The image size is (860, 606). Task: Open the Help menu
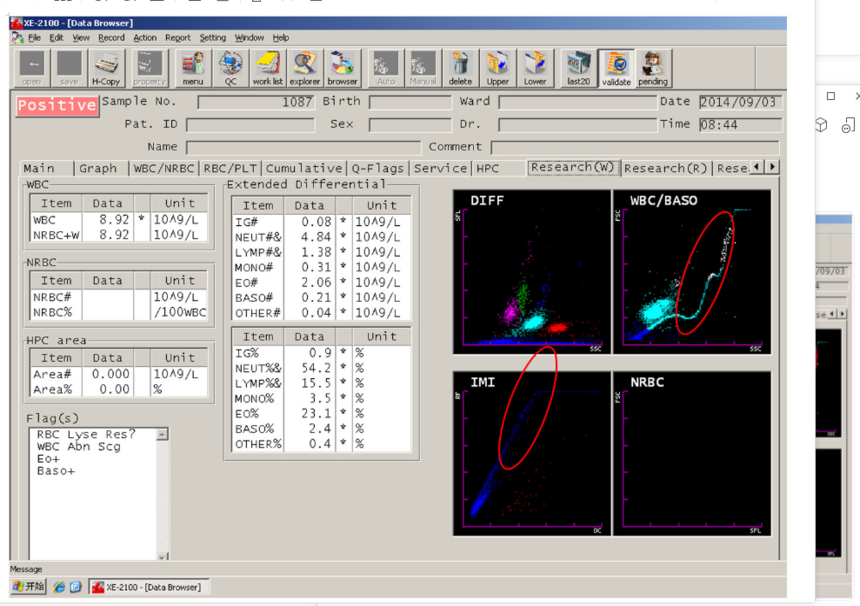(281, 37)
